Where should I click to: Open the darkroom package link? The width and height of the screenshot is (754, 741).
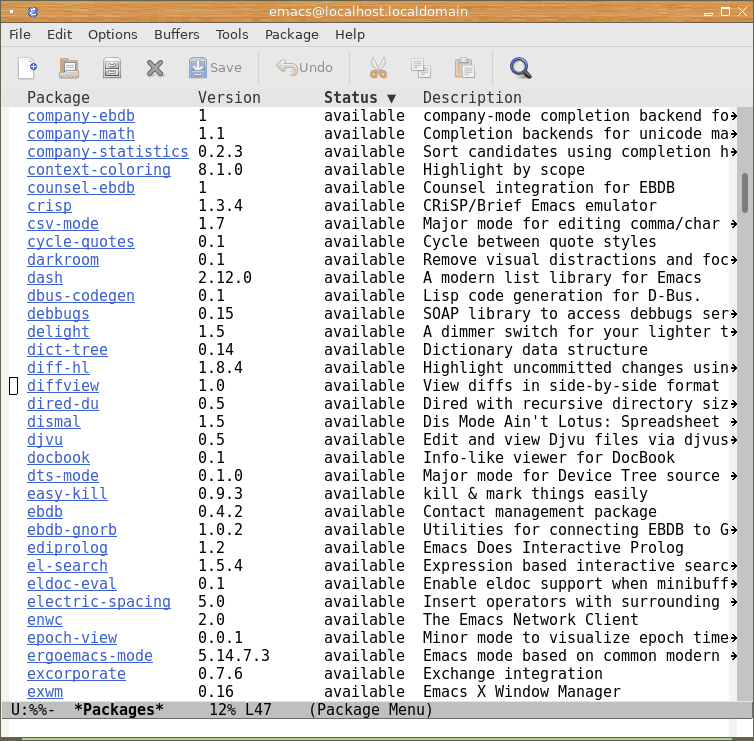click(63, 260)
